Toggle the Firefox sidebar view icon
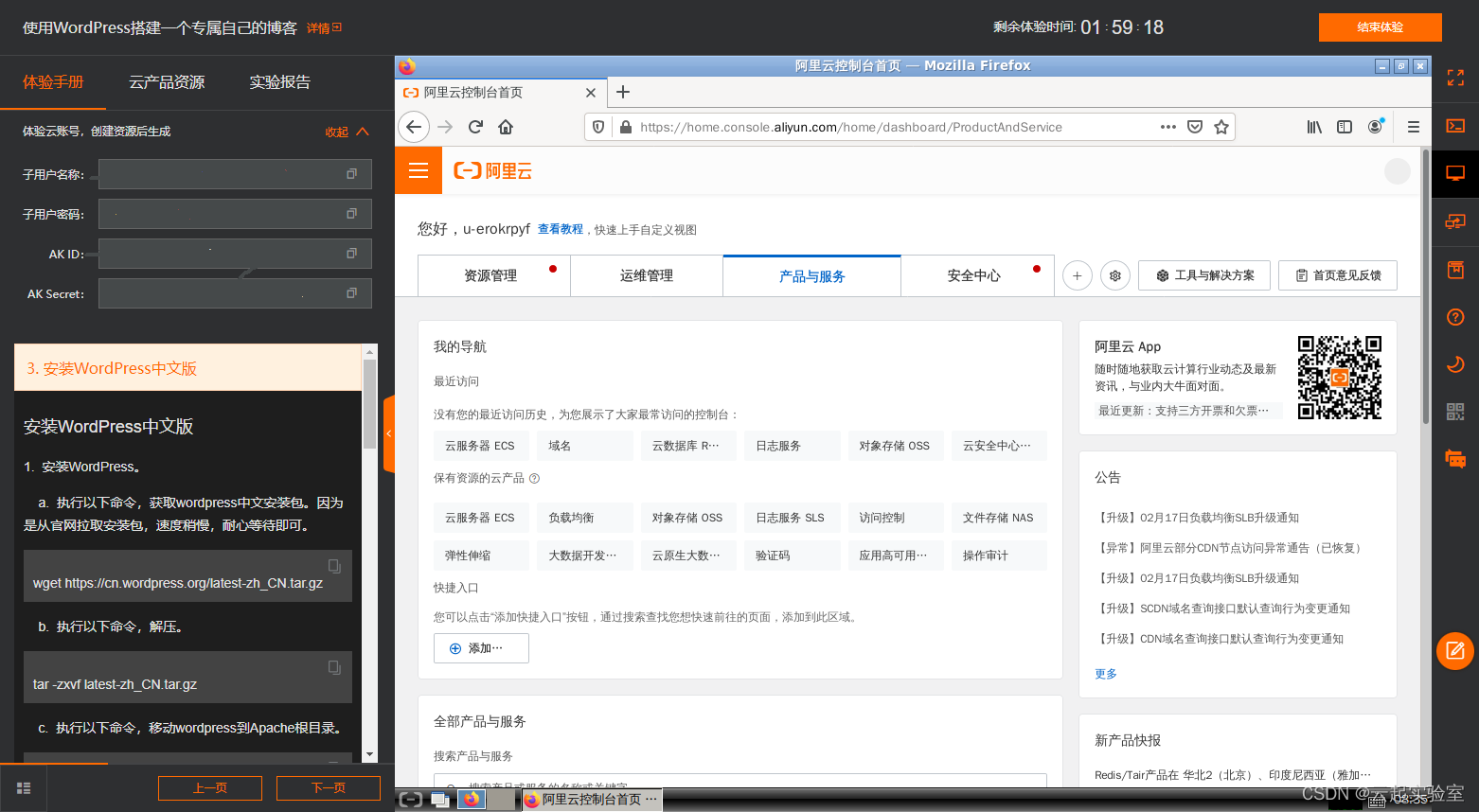Viewport: 1479px width, 812px height. pyautogui.click(x=1345, y=126)
